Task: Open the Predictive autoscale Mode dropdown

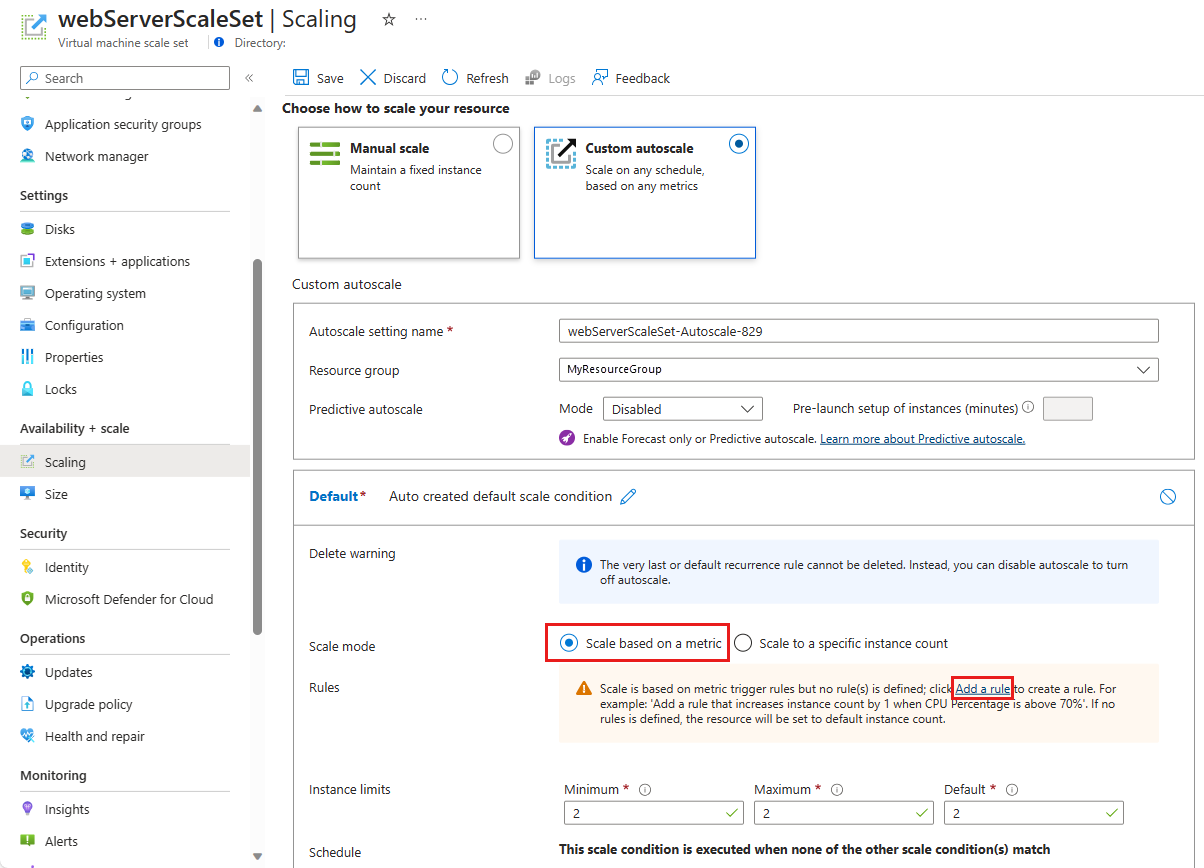Action: coord(683,408)
